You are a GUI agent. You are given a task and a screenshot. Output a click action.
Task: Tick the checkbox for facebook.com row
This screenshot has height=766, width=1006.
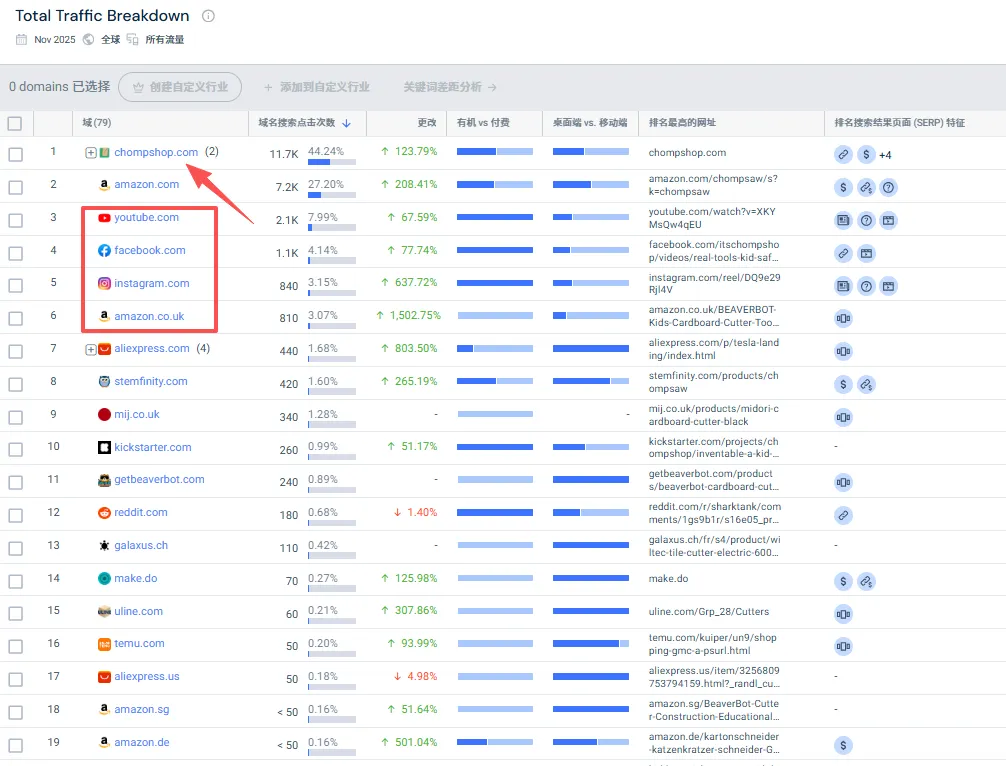(x=15, y=253)
